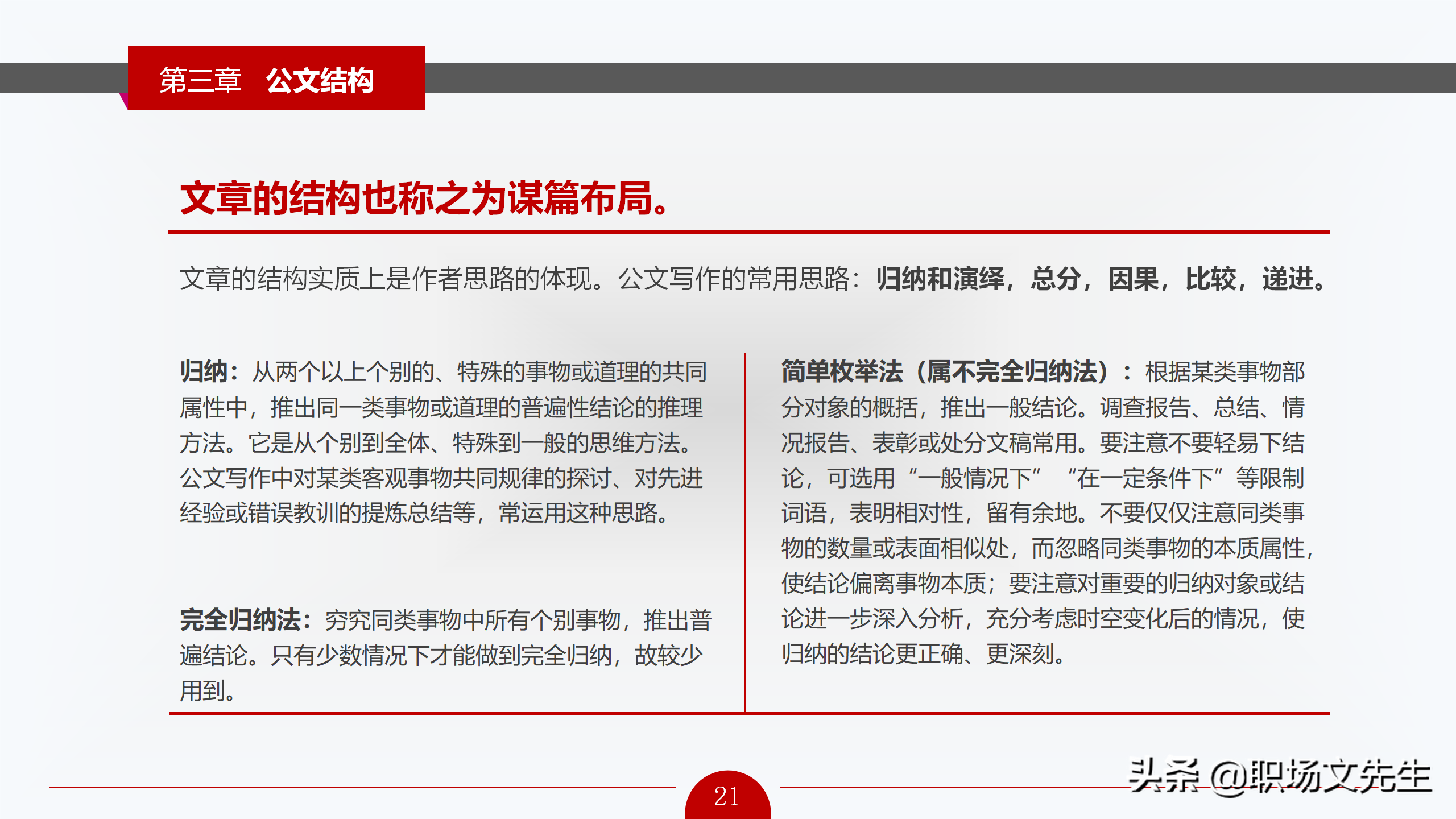Click the red chapter title banner 第三章 公文结构
The width and height of the screenshot is (1456, 819).
[x=276, y=79]
